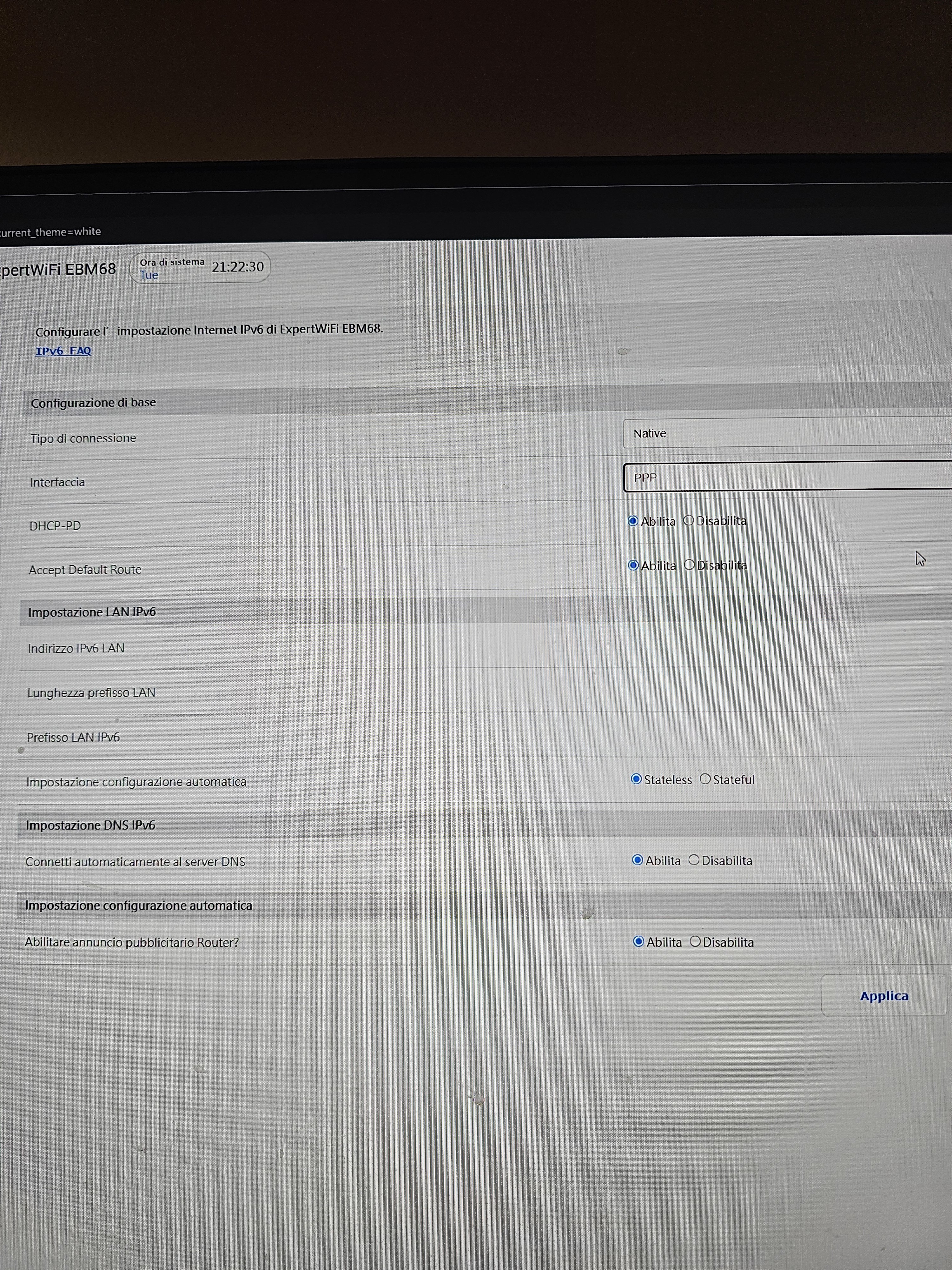Click the Ora di sistema clock box
The width and height of the screenshot is (952, 1270).
tap(200, 268)
